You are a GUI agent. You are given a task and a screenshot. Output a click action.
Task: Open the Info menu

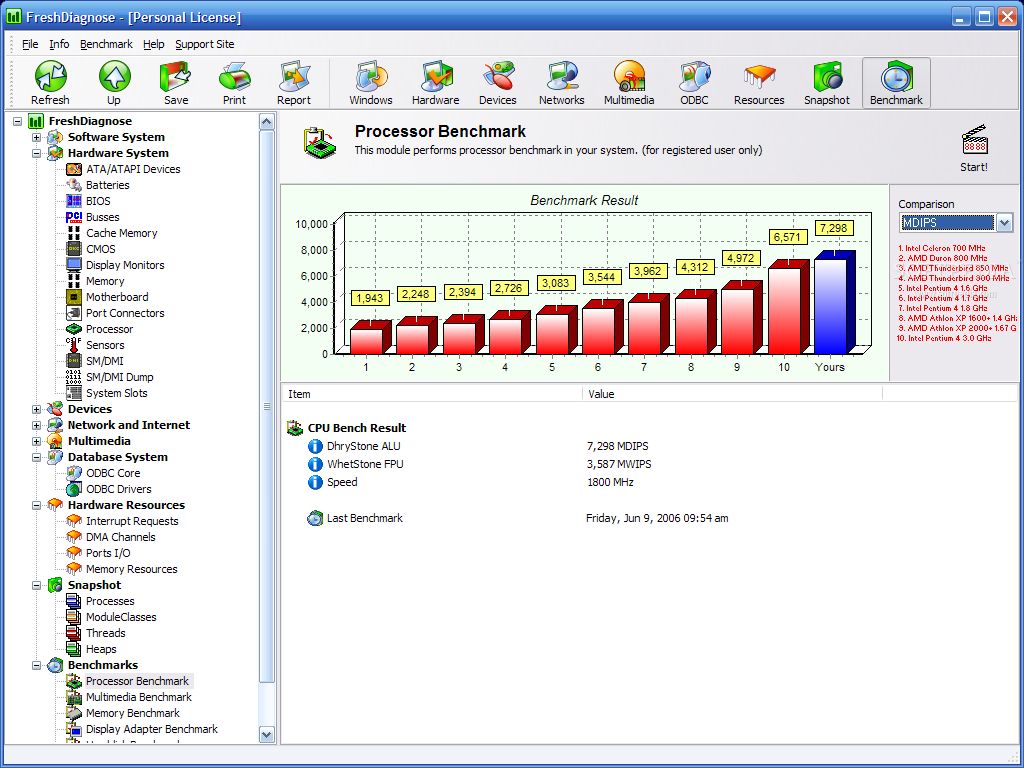[59, 44]
